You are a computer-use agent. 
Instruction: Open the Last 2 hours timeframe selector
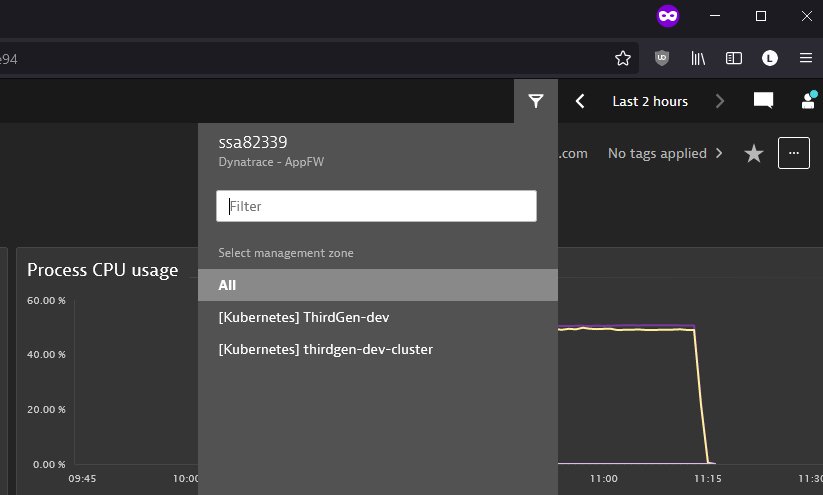pos(650,101)
